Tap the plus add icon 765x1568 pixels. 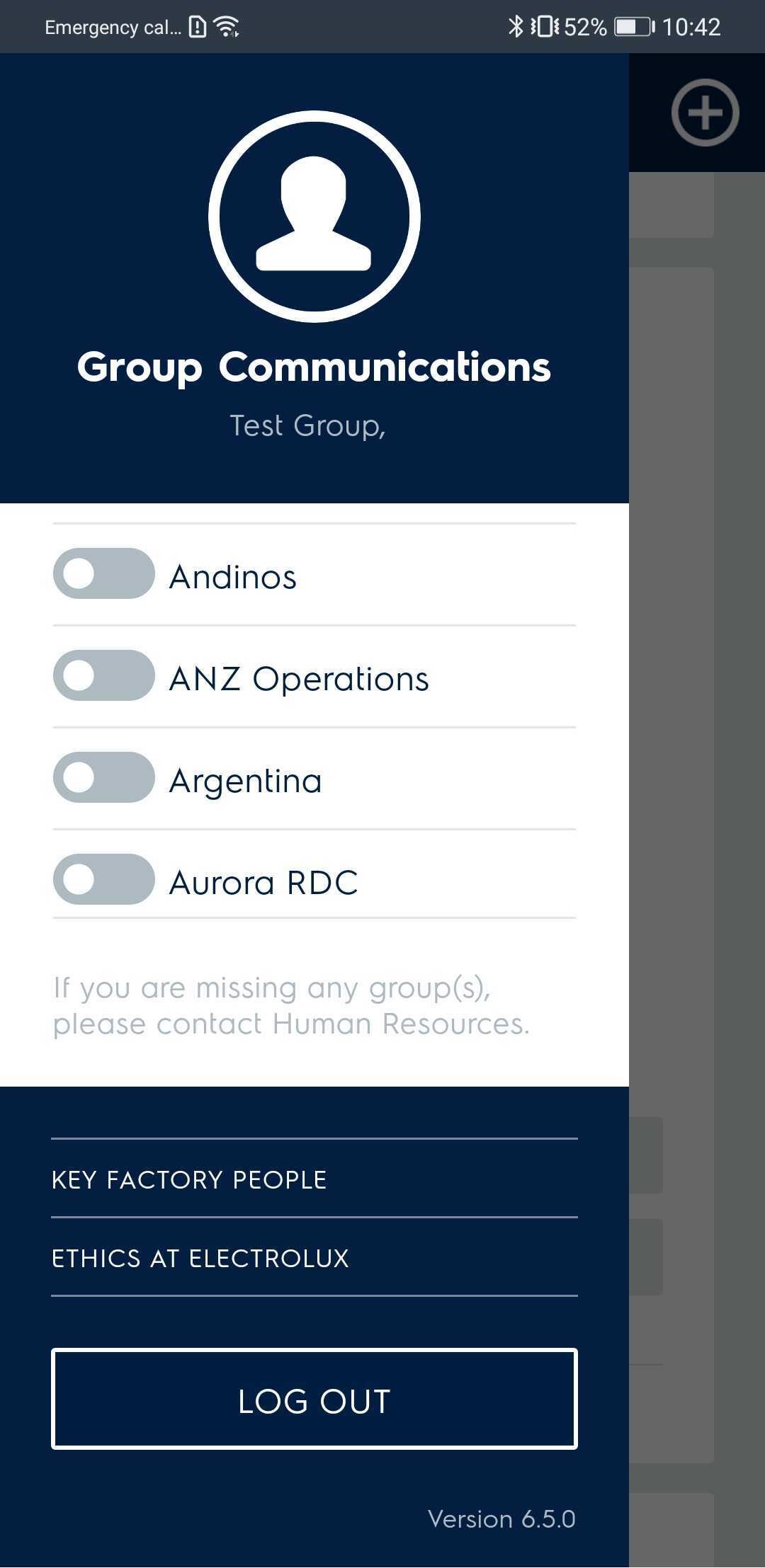(705, 113)
